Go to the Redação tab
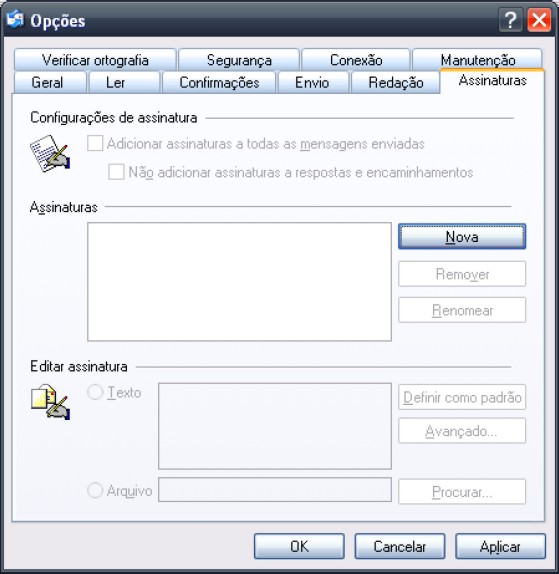559x574 pixels. point(396,82)
